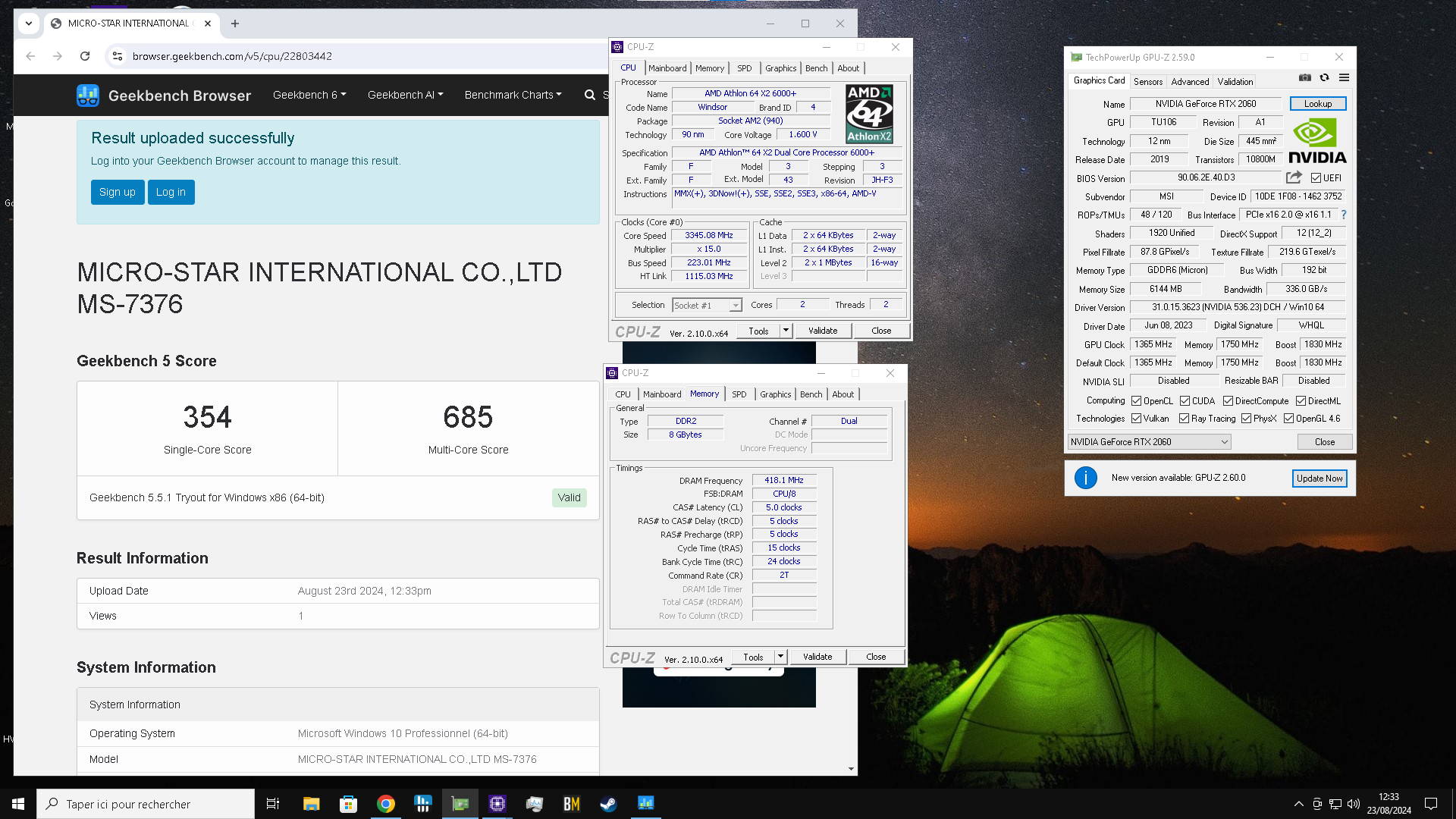Open the GPU-Z taskbar icon

[460, 804]
